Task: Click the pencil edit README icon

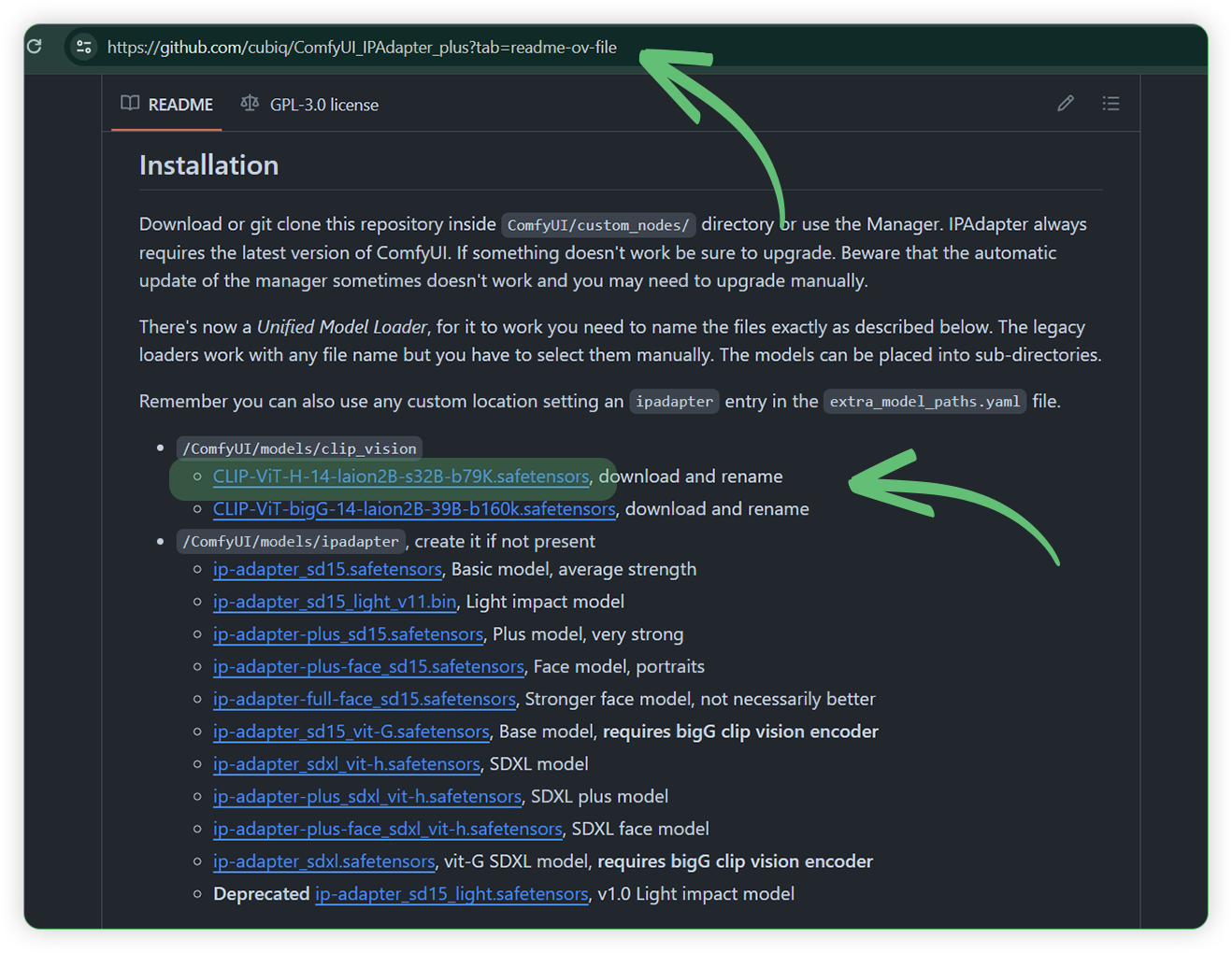Action: (1066, 104)
